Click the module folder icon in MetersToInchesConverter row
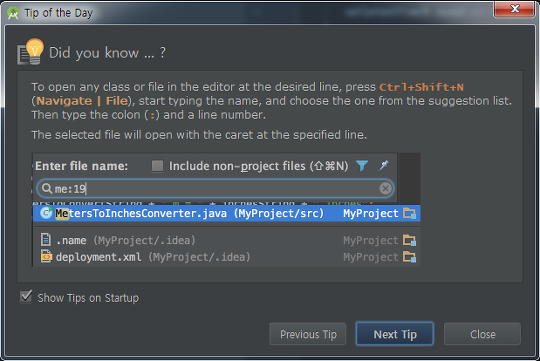 [x=409, y=213]
